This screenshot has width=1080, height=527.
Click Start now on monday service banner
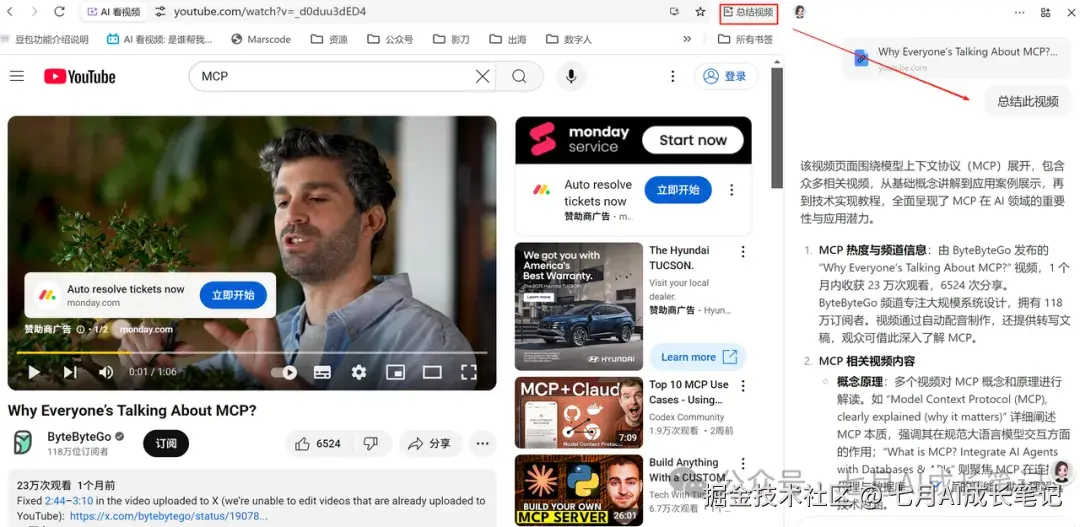coord(693,141)
